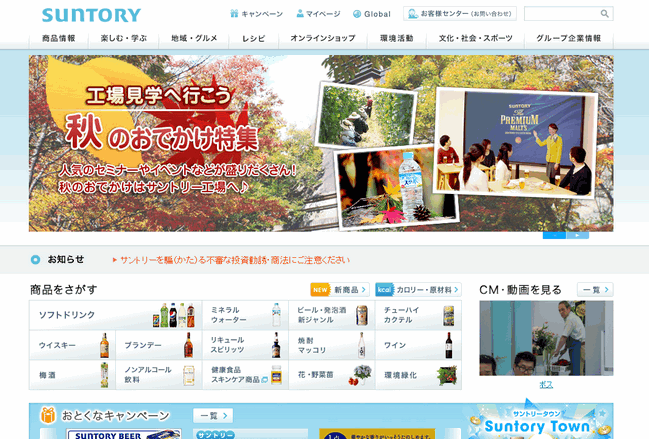The image size is (649, 439).
Task: Open レシピ menu
Action: pyautogui.click(x=254, y=38)
